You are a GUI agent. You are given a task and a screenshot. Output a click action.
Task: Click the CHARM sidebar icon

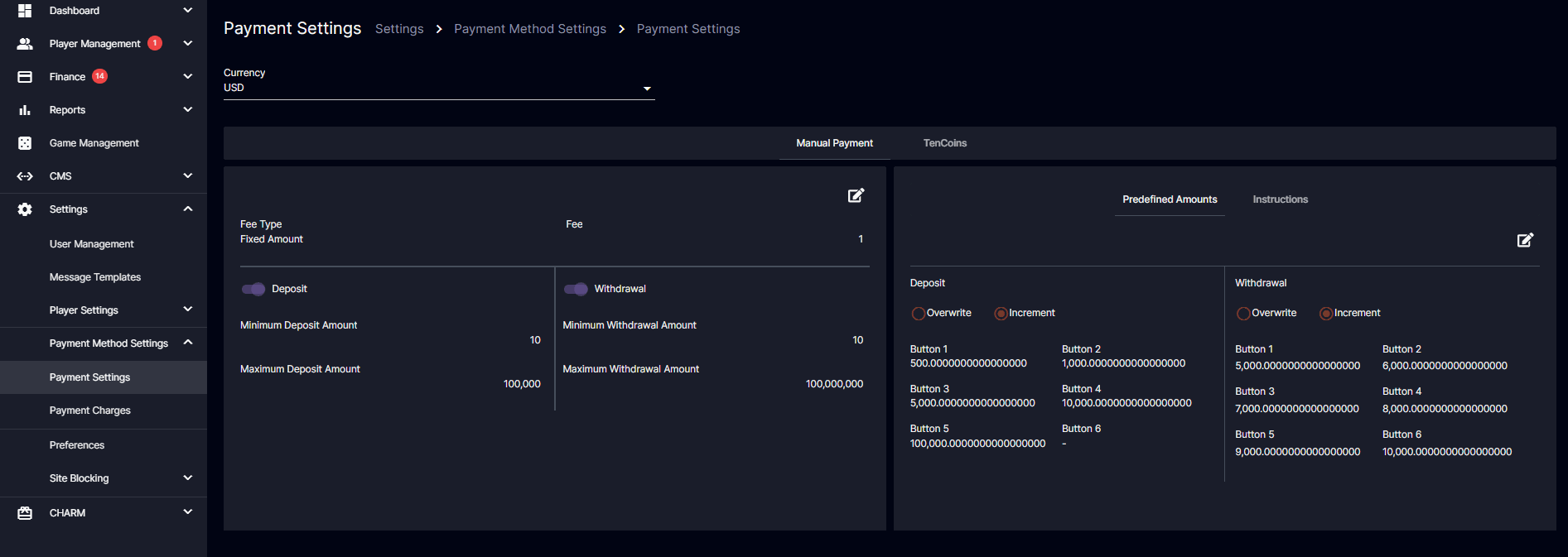point(25,513)
